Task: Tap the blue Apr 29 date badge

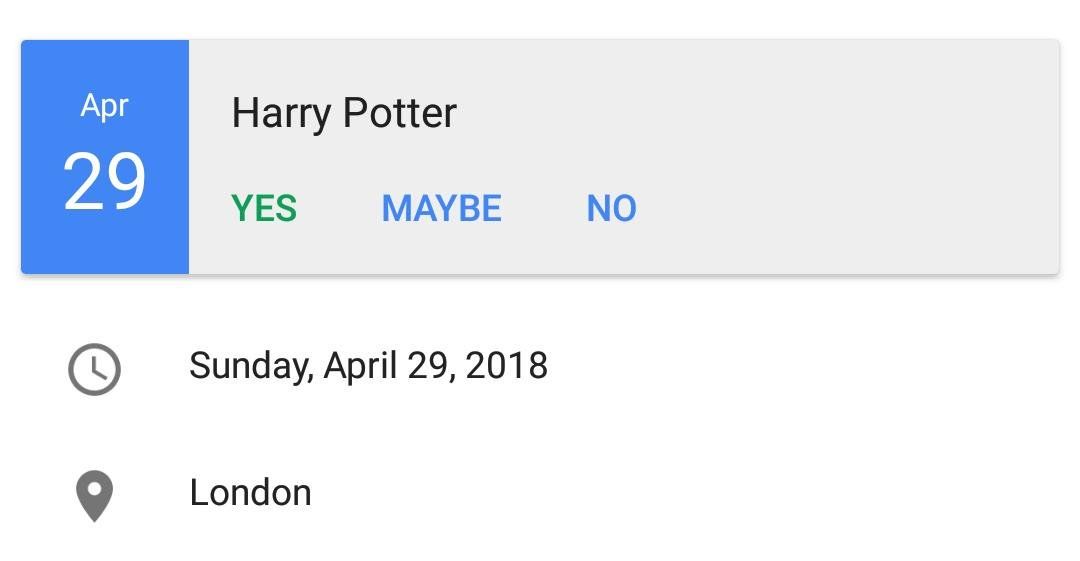Action: (105, 157)
